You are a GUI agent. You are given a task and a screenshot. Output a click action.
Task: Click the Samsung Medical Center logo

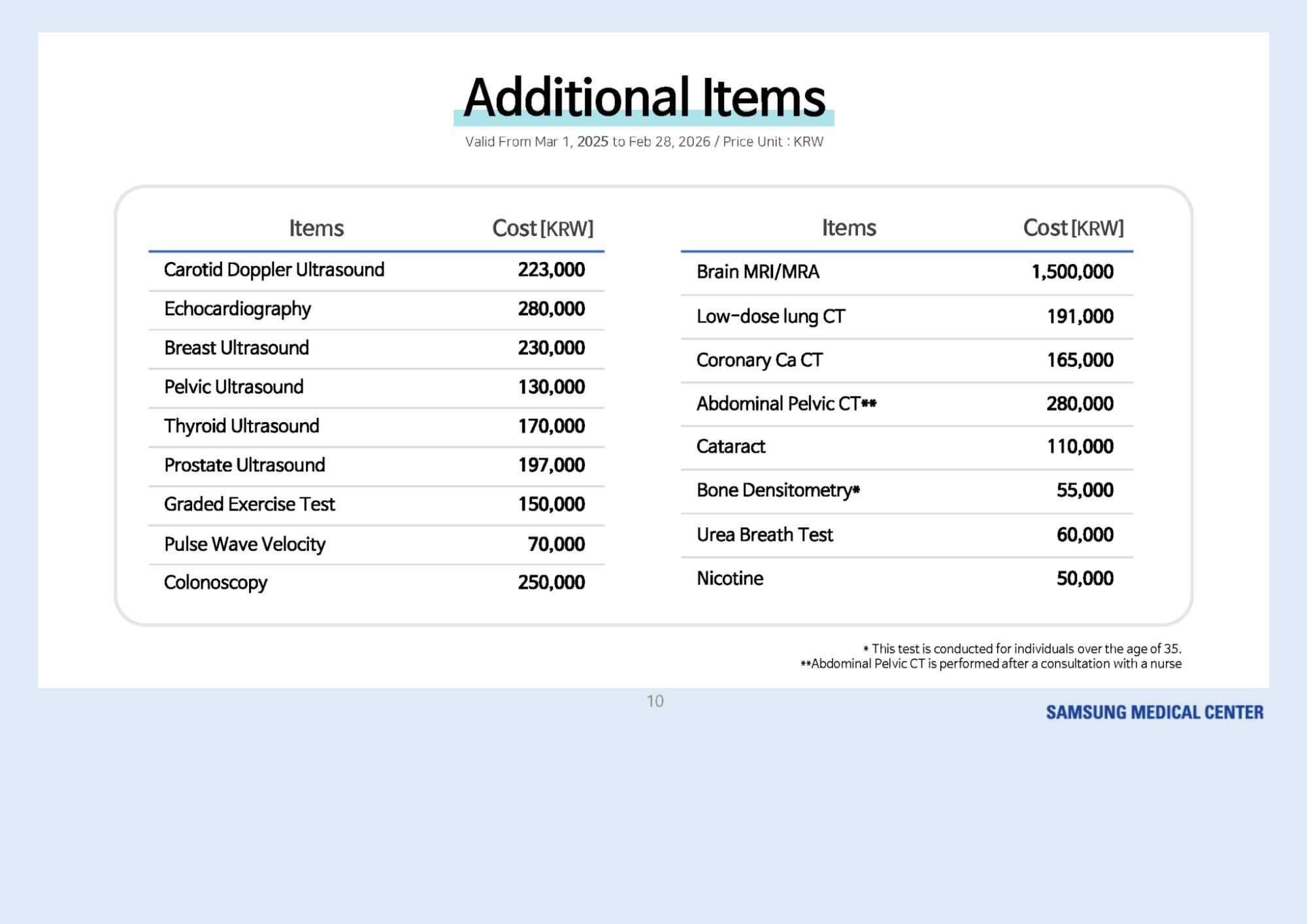click(x=1154, y=712)
